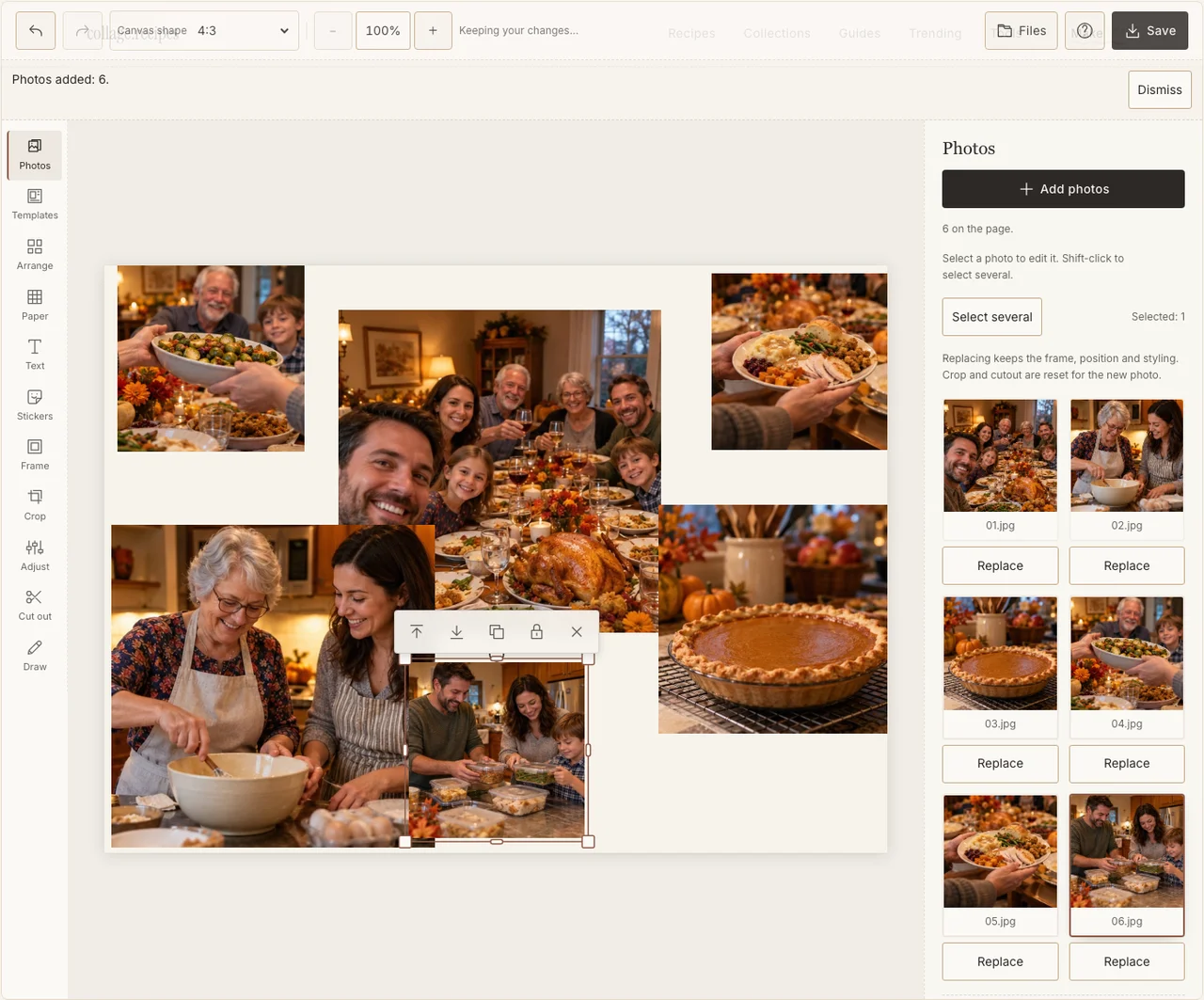Send selected photo to back
Viewport: 1204px width, 1000px height.
[x=456, y=632]
